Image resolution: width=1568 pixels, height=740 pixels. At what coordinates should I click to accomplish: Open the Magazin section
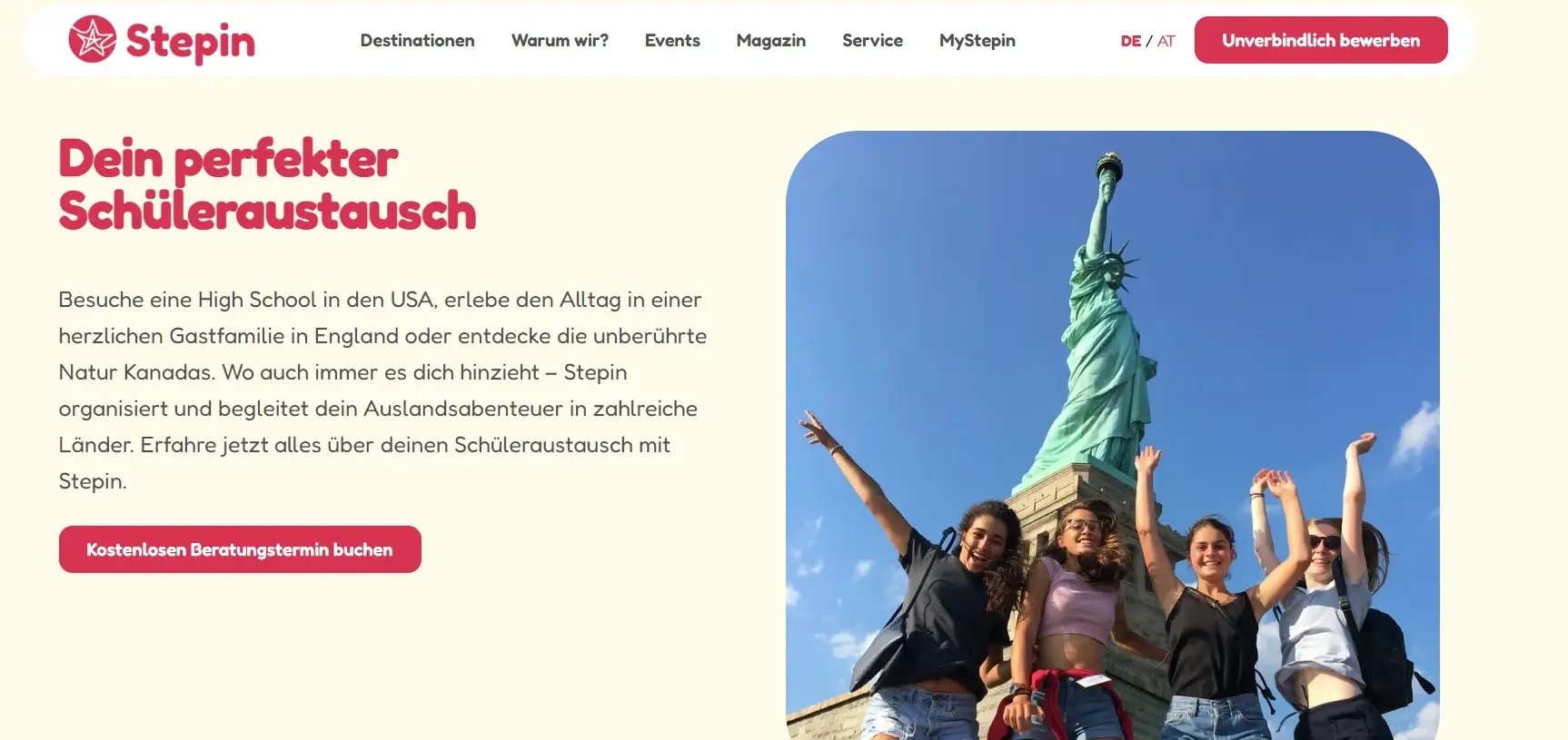click(771, 40)
